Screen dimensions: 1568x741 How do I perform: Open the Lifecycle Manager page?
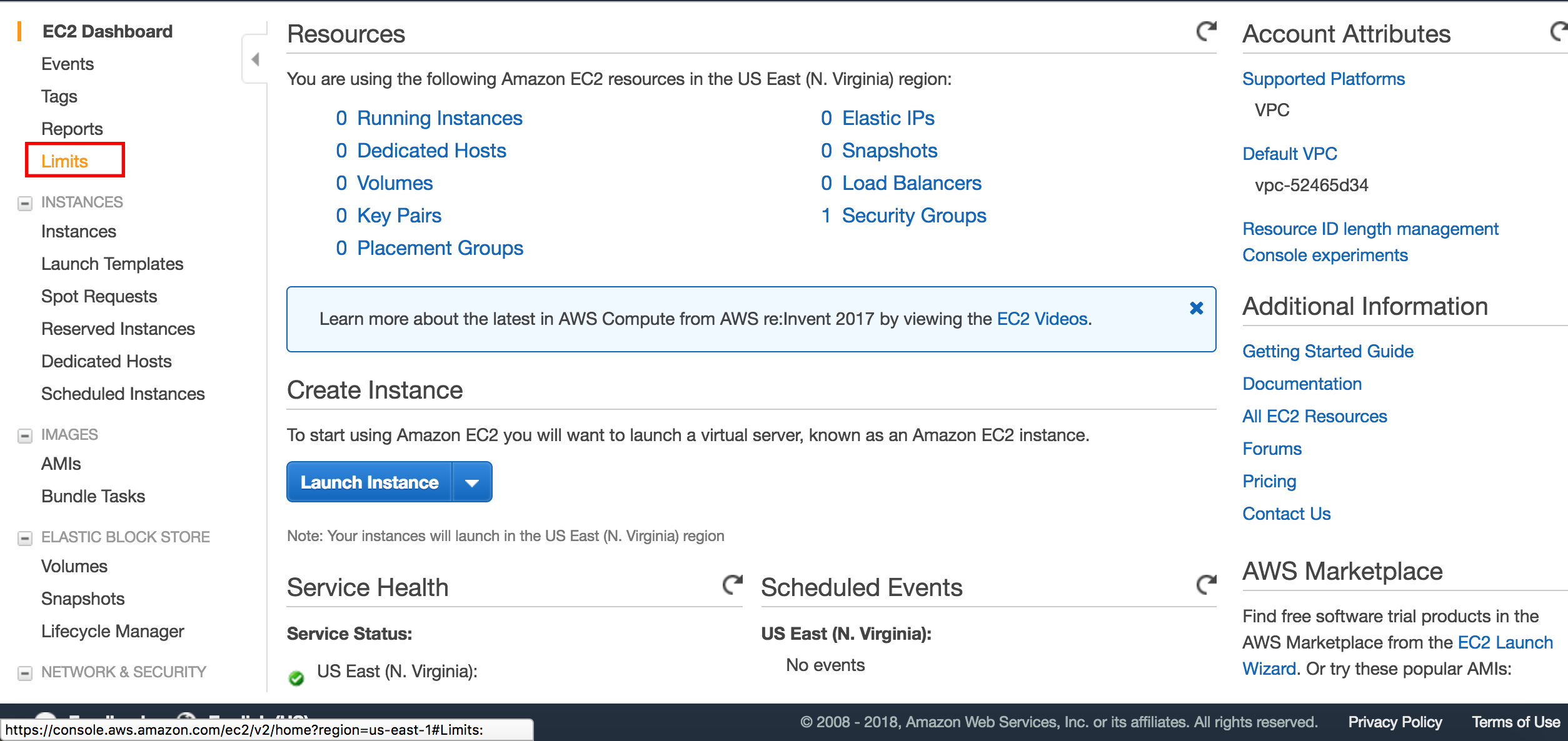113,631
